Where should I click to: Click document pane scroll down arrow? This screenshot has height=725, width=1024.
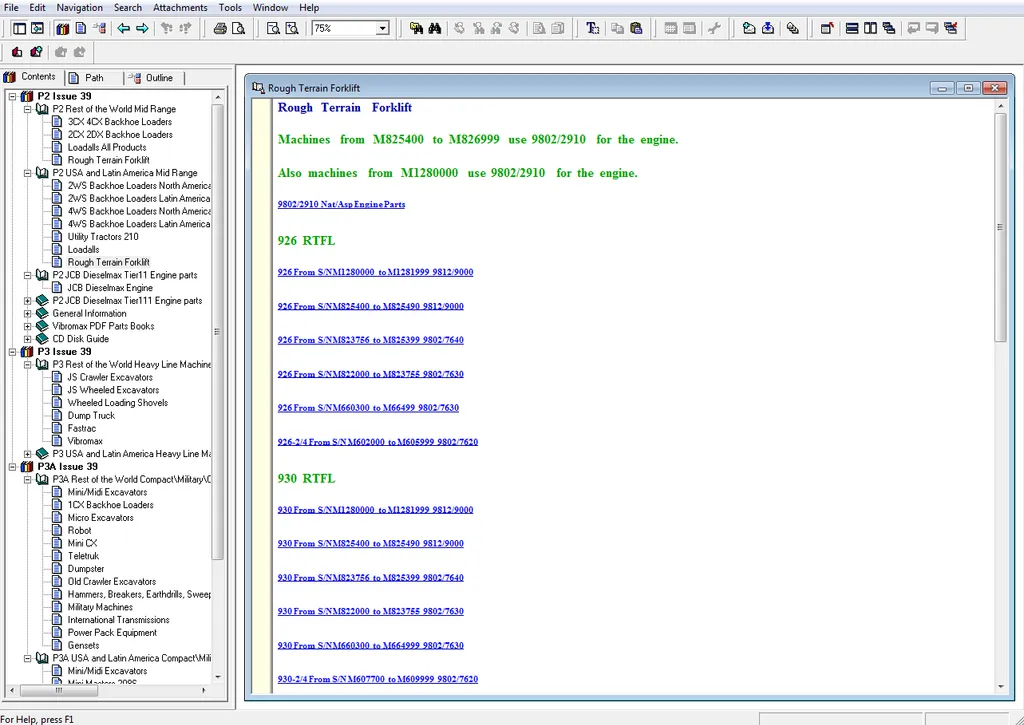(x=1000, y=687)
